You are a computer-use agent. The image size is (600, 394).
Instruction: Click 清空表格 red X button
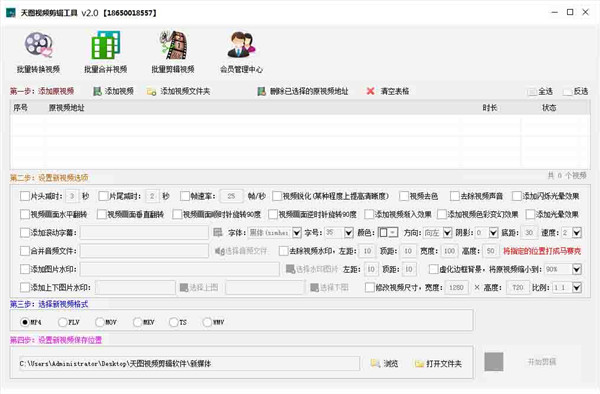[388, 91]
